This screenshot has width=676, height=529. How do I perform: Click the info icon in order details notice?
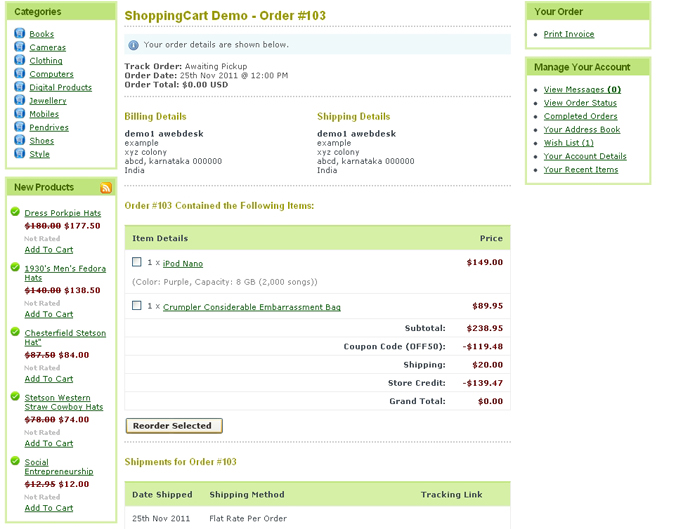coord(134,45)
